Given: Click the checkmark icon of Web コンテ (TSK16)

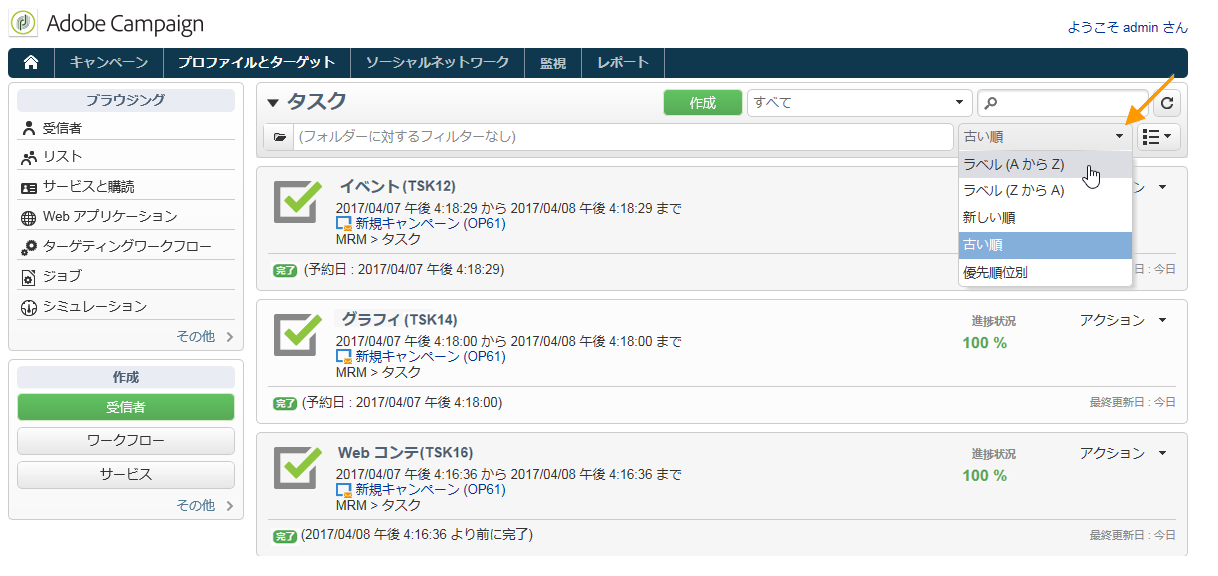Looking at the screenshot, I should click(x=298, y=467).
